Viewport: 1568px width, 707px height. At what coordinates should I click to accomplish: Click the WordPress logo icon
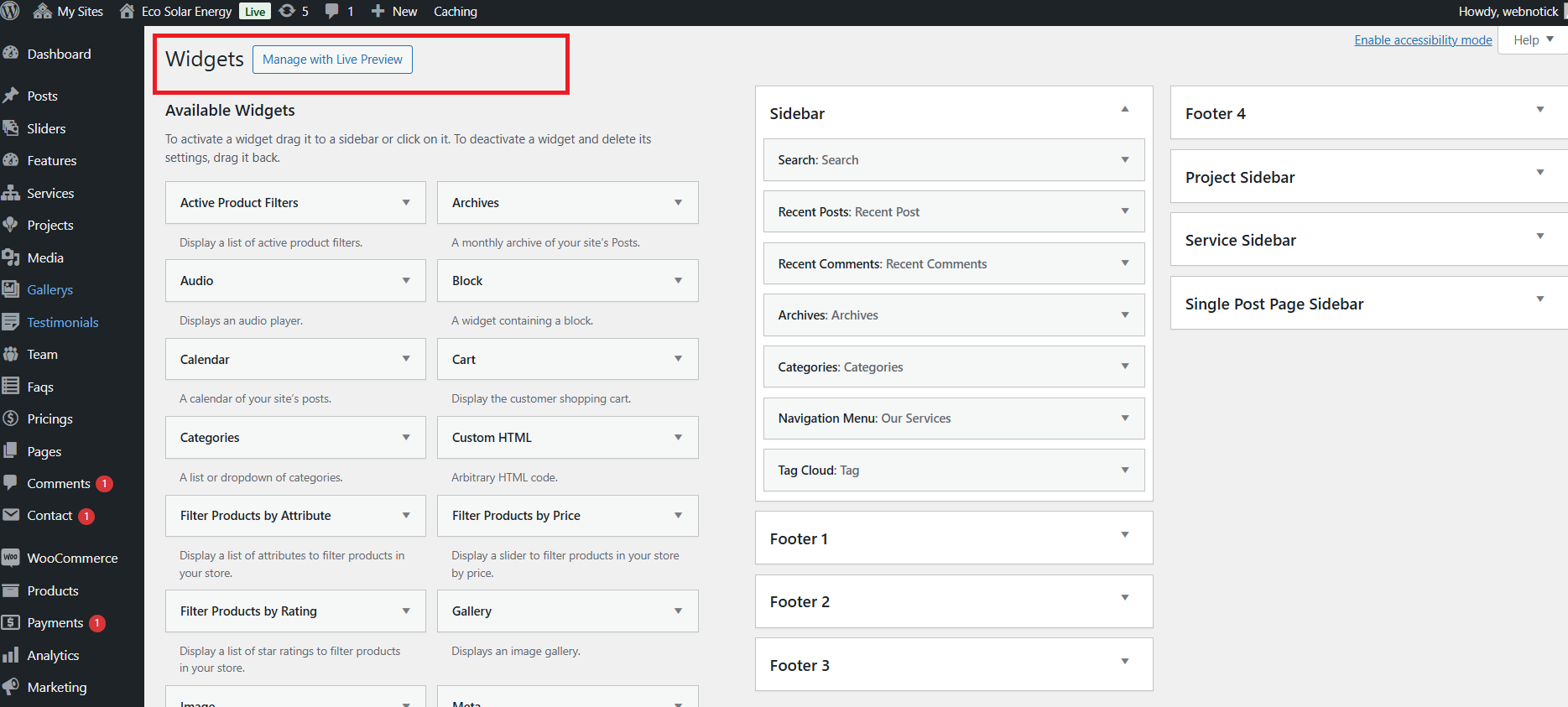[x=10, y=11]
